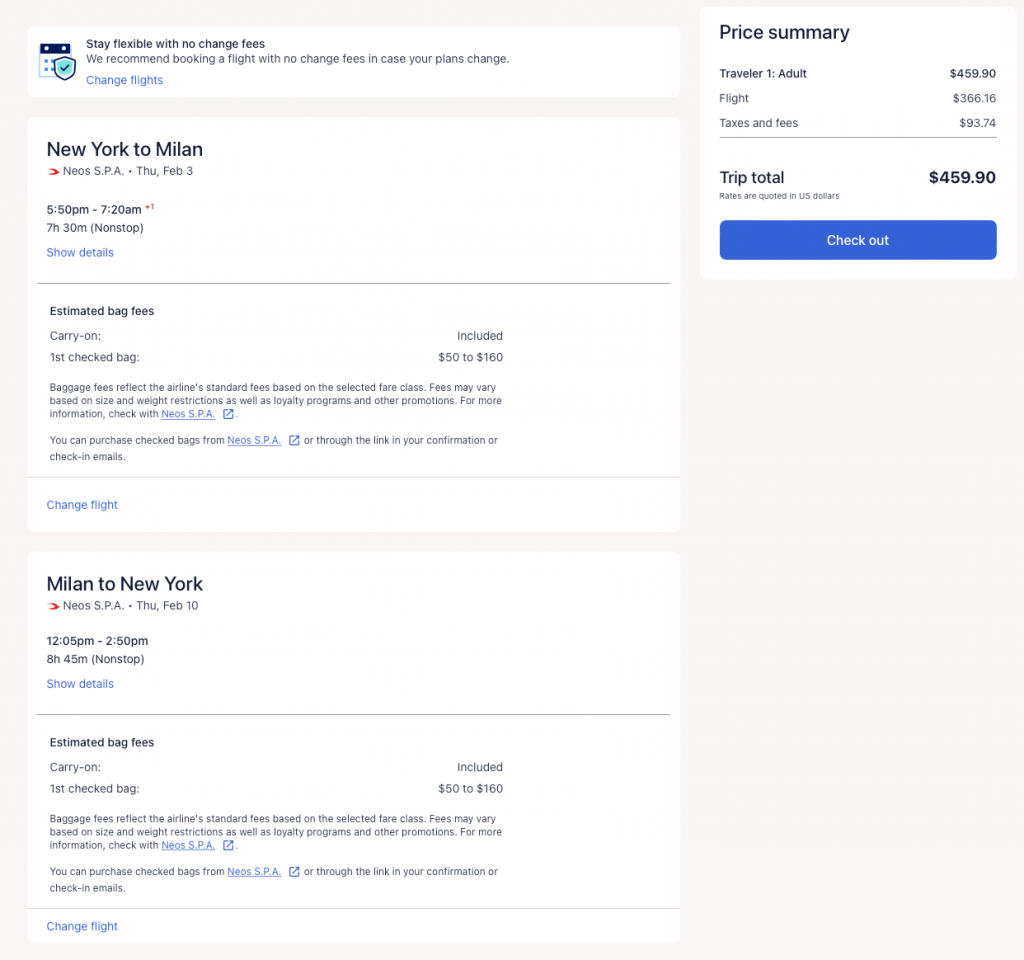The image size is (1024, 960).
Task: Open the Change flights link in top banner
Action: click(x=124, y=80)
